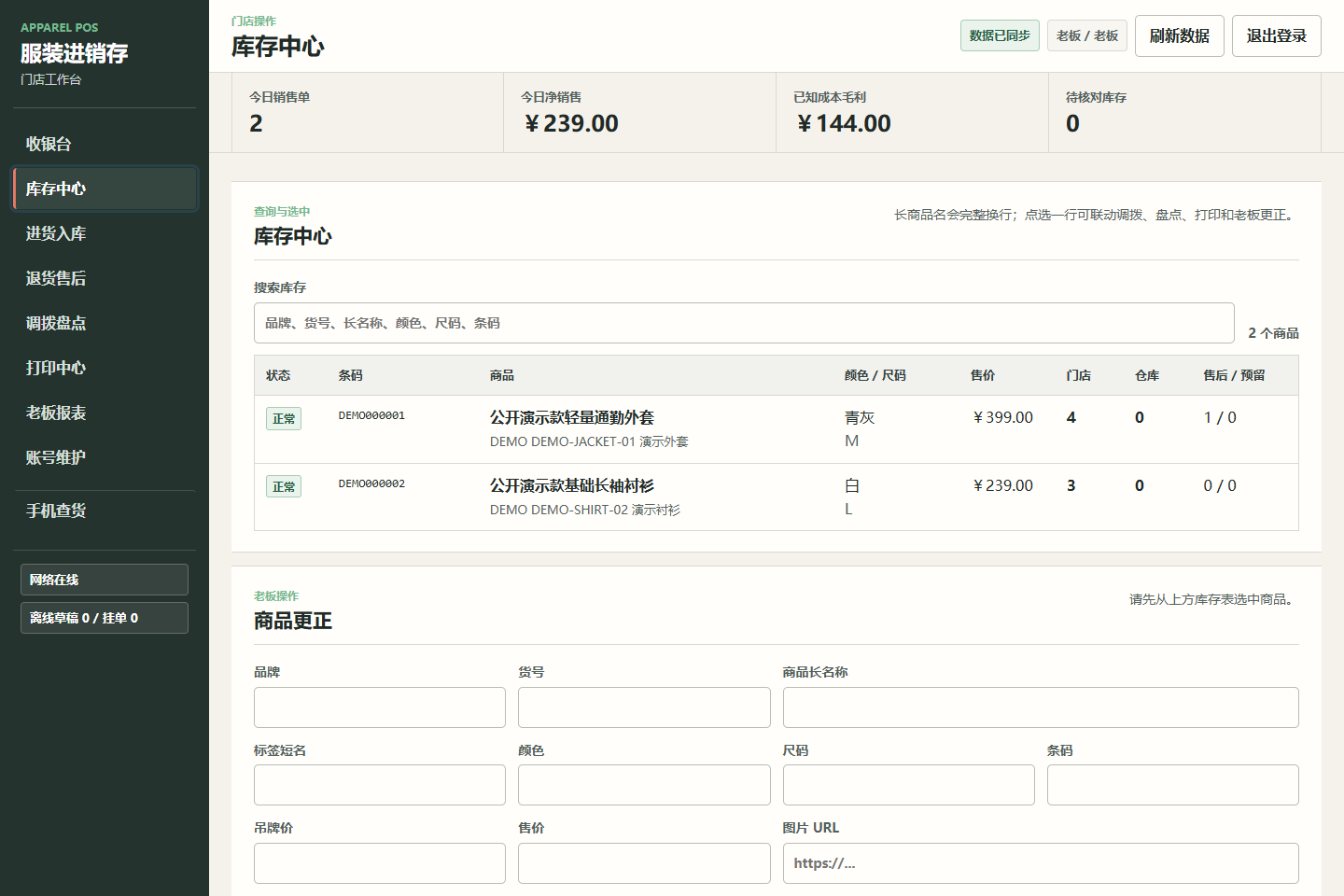The width and height of the screenshot is (1344, 896).
Task: Open the 收银台 sidebar page
Action: [x=105, y=144]
